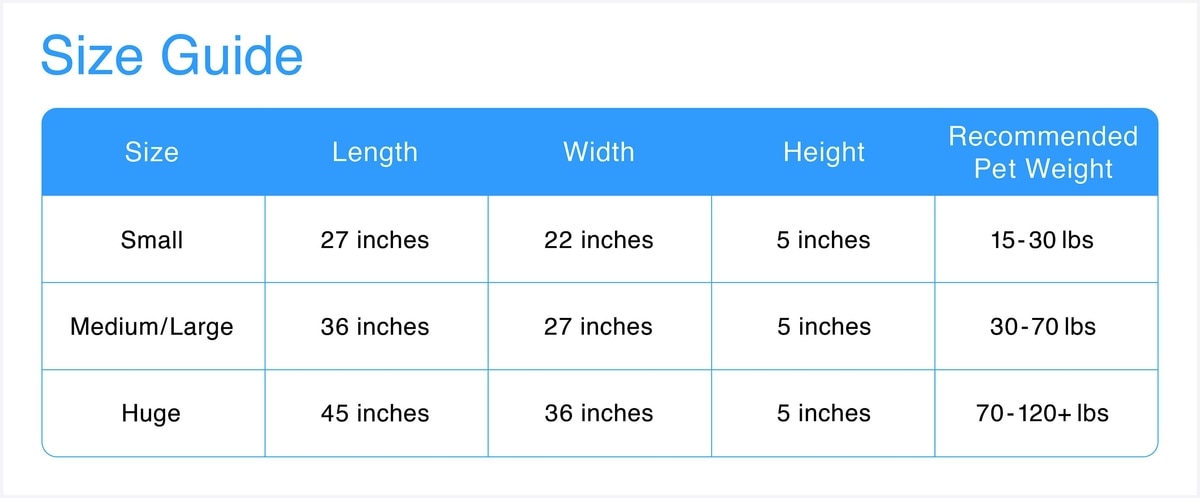Image resolution: width=1200 pixels, height=498 pixels.
Task: Click the 70-120+ lbs weight cell
Action: click(x=1043, y=413)
